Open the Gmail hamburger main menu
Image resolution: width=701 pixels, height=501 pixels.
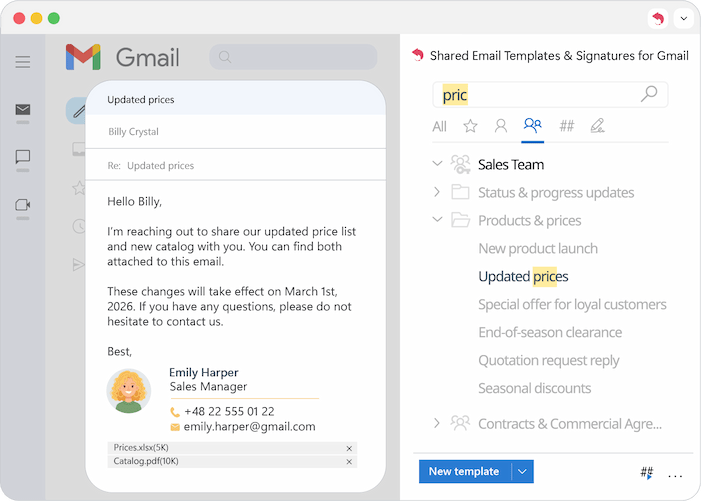23,62
